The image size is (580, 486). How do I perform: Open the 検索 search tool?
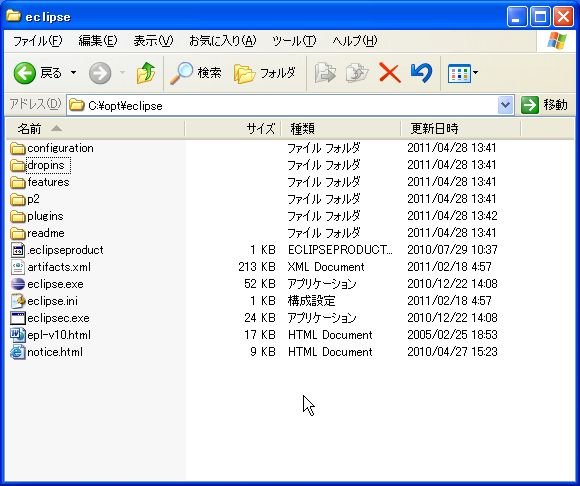[x=195, y=73]
